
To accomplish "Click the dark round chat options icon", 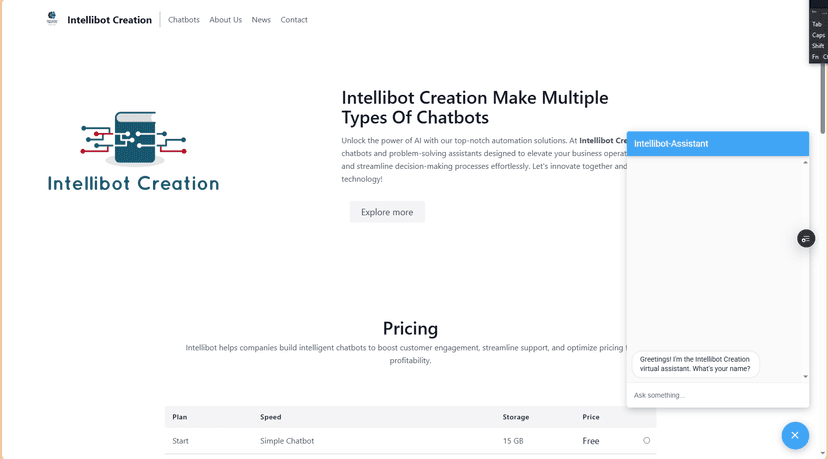I will pos(806,239).
